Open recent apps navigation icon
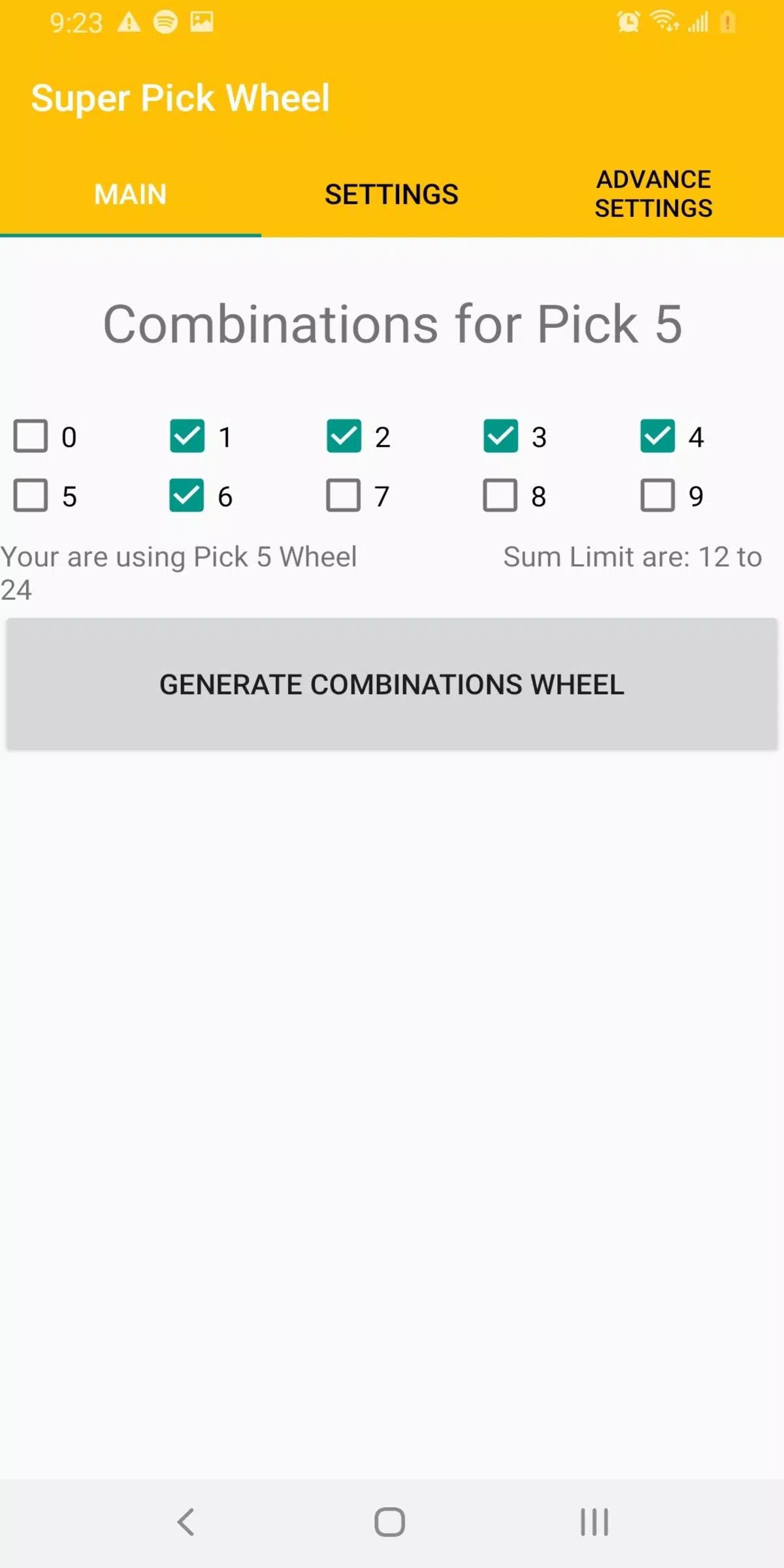Image resolution: width=784 pixels, height=1568 pixels. tap(594, 1522)
